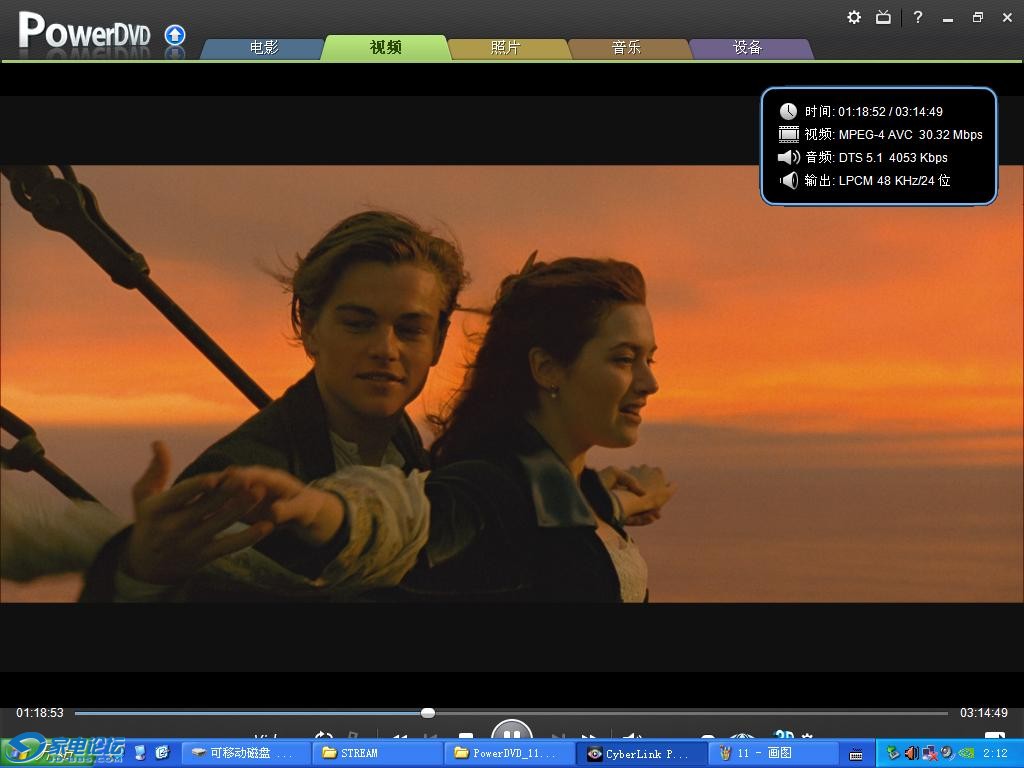Go to the 音乐 tab
This screenshot has width=1024, height=768.
coord(627,48)
